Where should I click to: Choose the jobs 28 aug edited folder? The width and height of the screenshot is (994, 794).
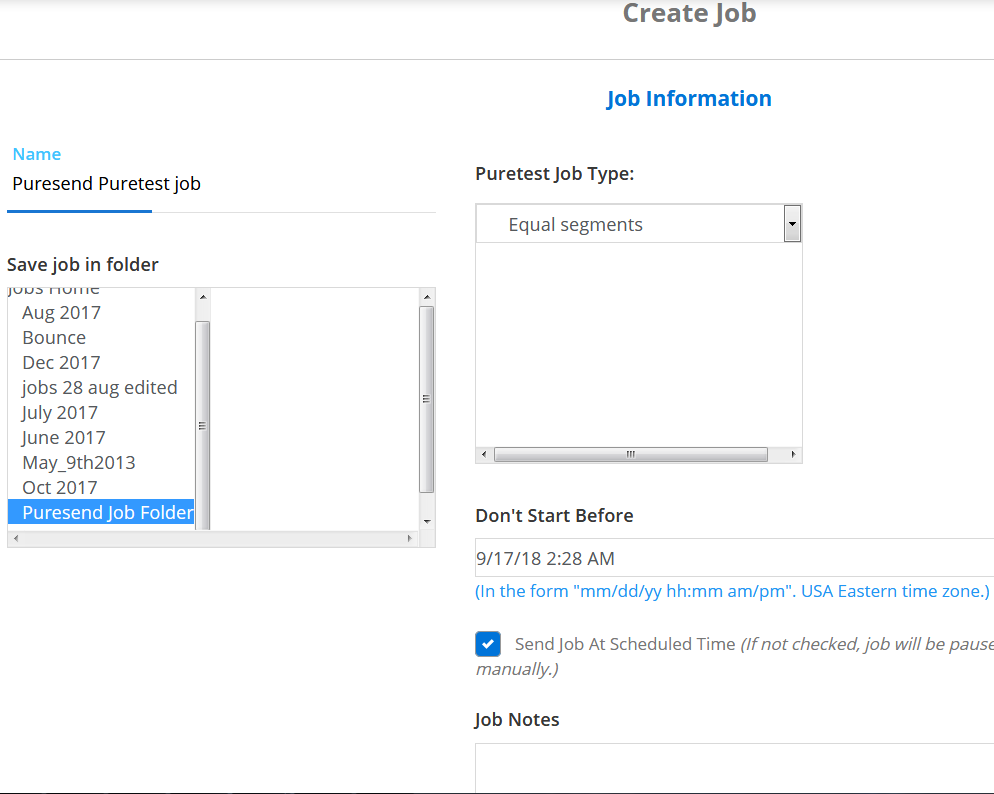[x=100, y=387]
